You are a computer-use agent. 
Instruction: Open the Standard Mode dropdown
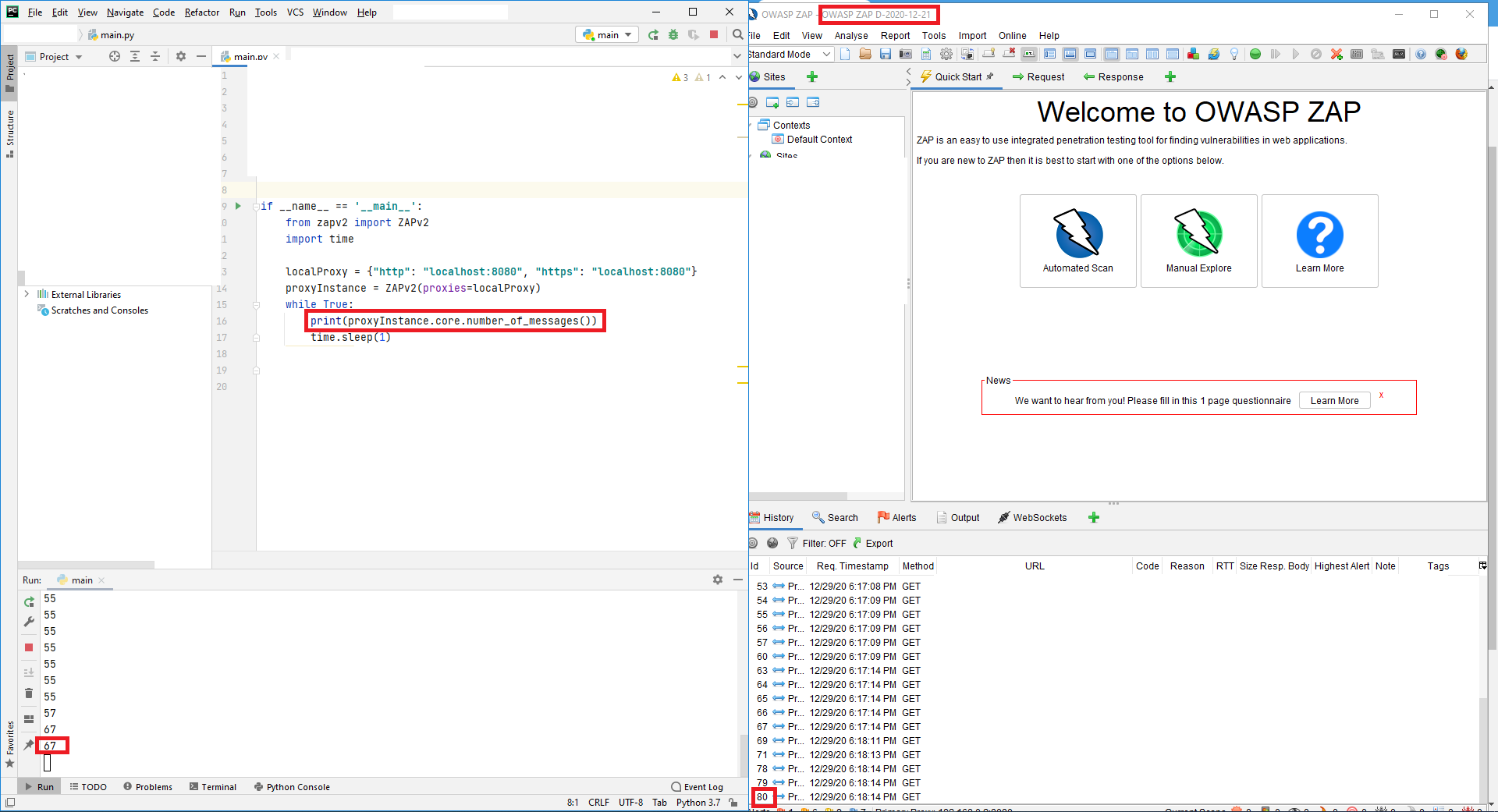825,54
